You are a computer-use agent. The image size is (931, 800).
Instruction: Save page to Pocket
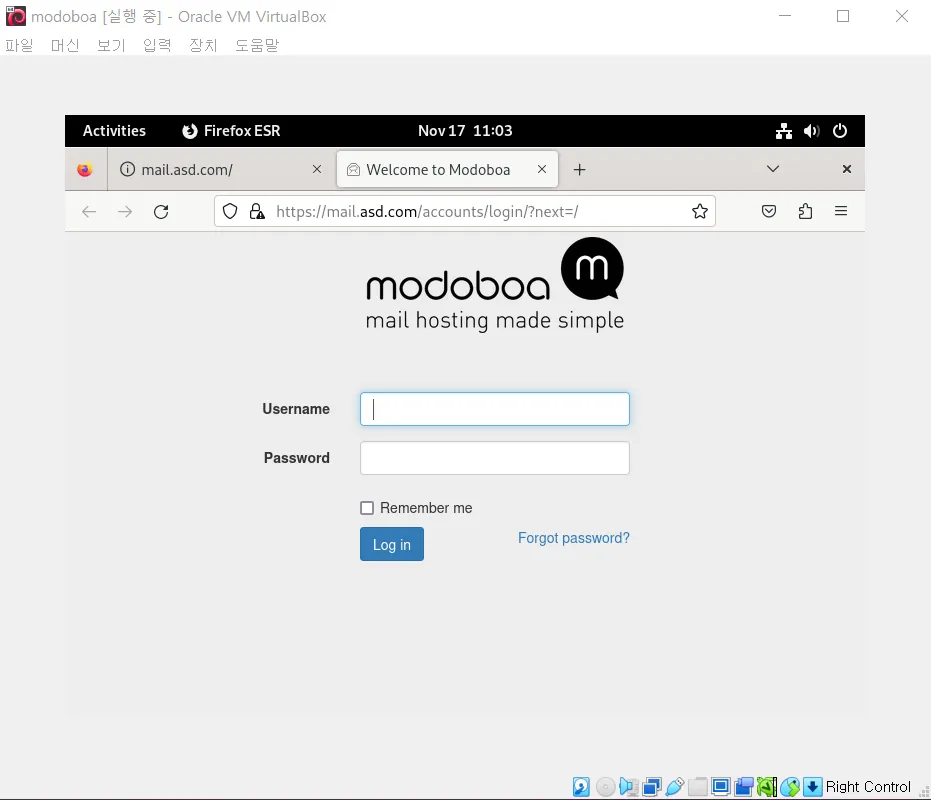pos(769,211)
